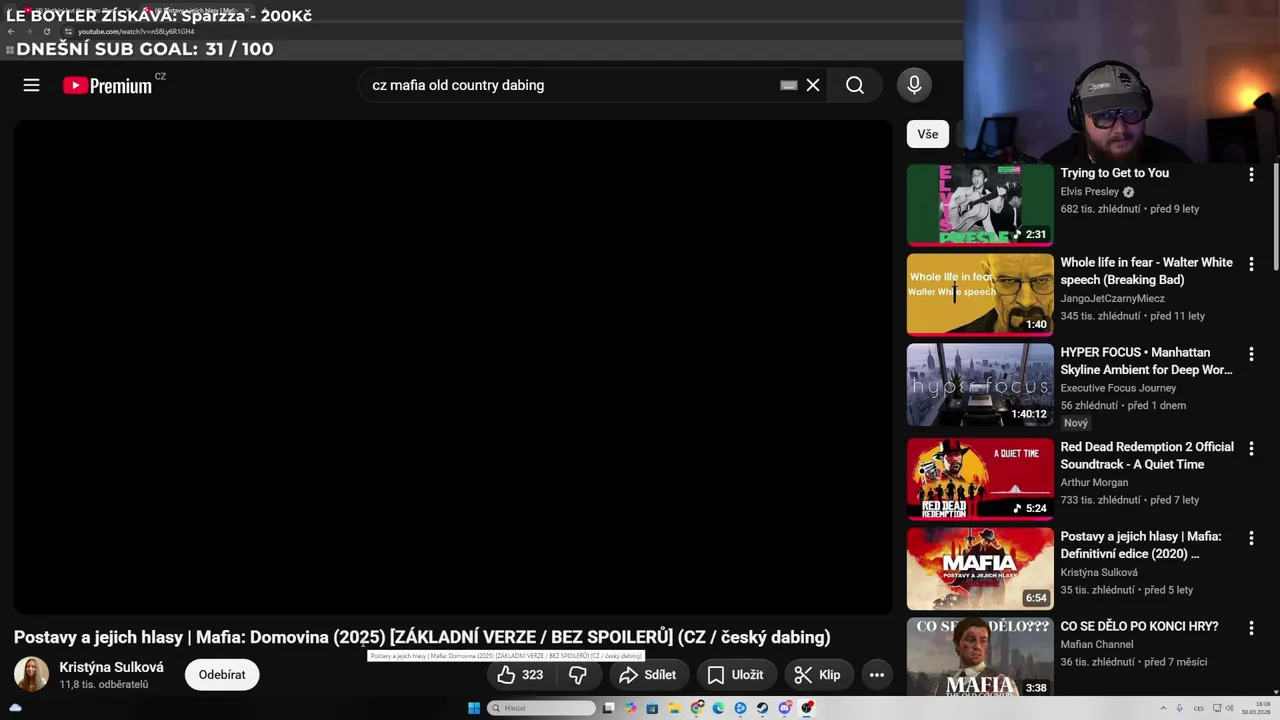This screenshot has height=720, width=1280.
Task: Open the tray volume icon
Action: (x=1229, y=708)
